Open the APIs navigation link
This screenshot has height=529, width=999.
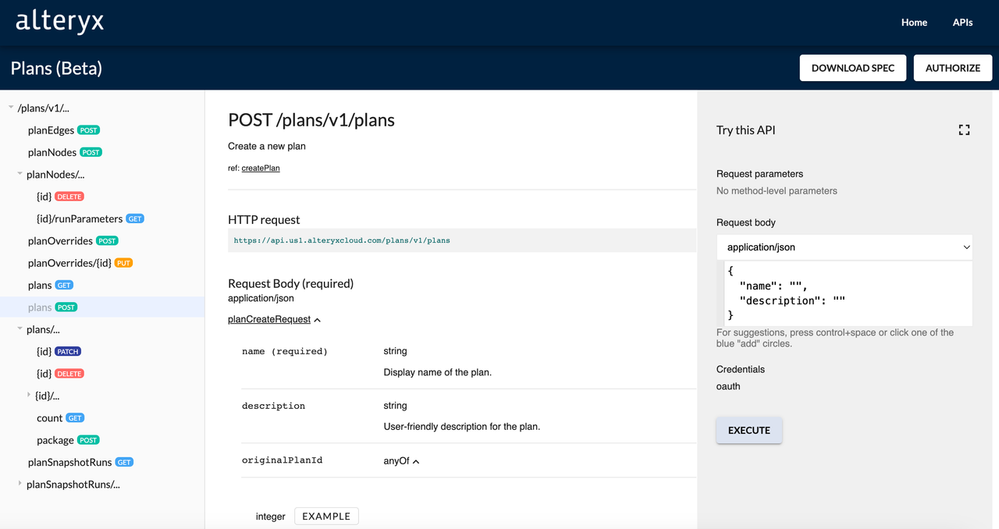click(962, 22)
